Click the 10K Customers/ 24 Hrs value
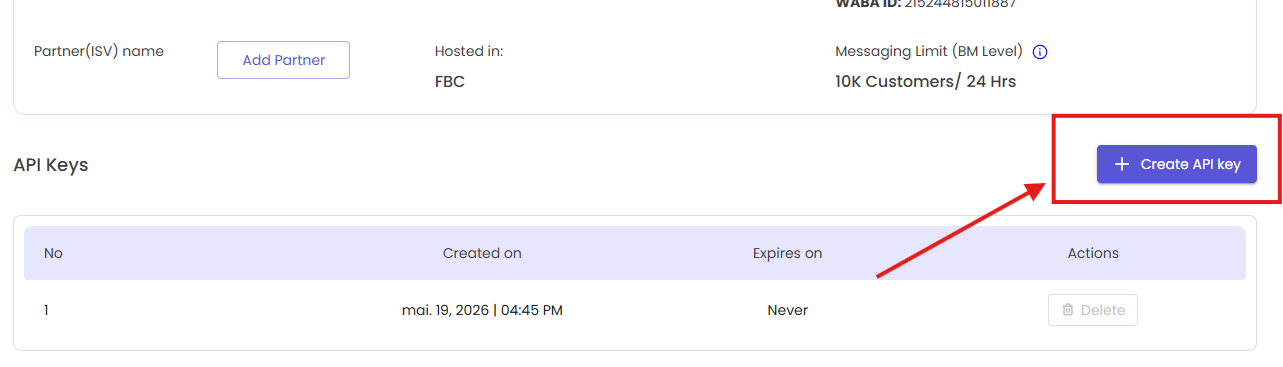Viewport: 1283px width, 367px height. [x=926, y=82]
